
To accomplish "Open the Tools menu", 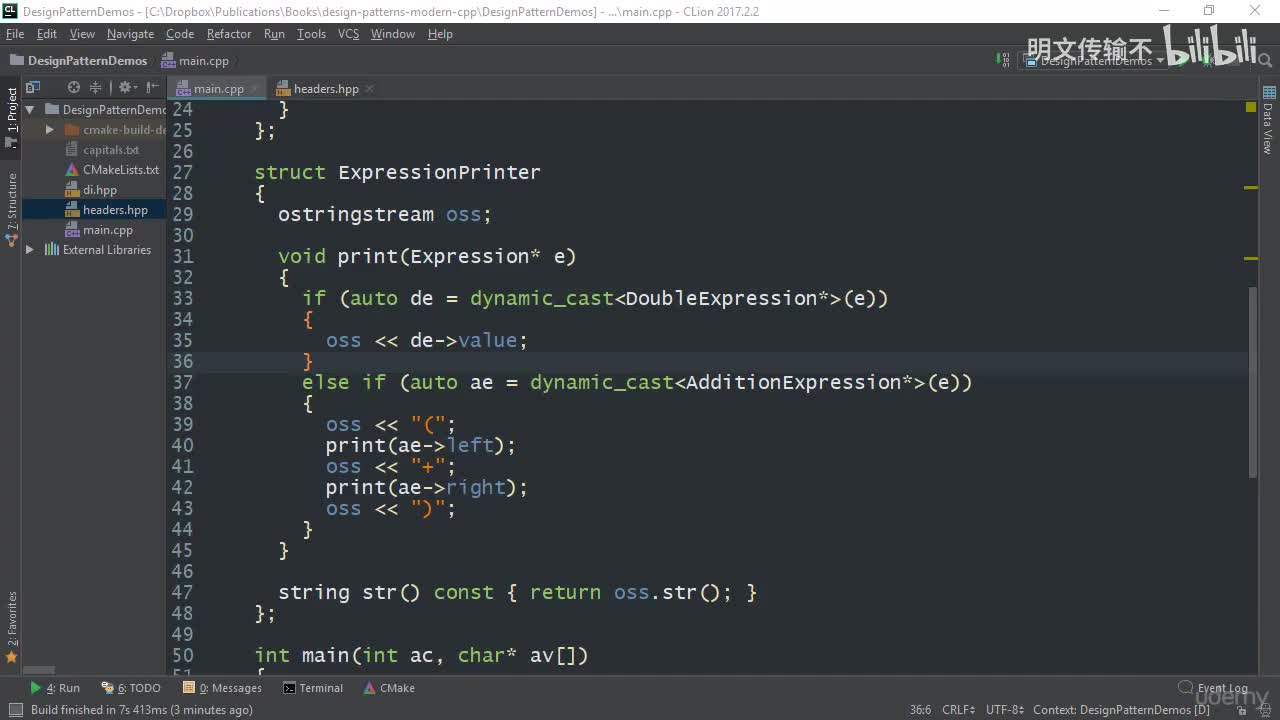I will coord(311,34).
